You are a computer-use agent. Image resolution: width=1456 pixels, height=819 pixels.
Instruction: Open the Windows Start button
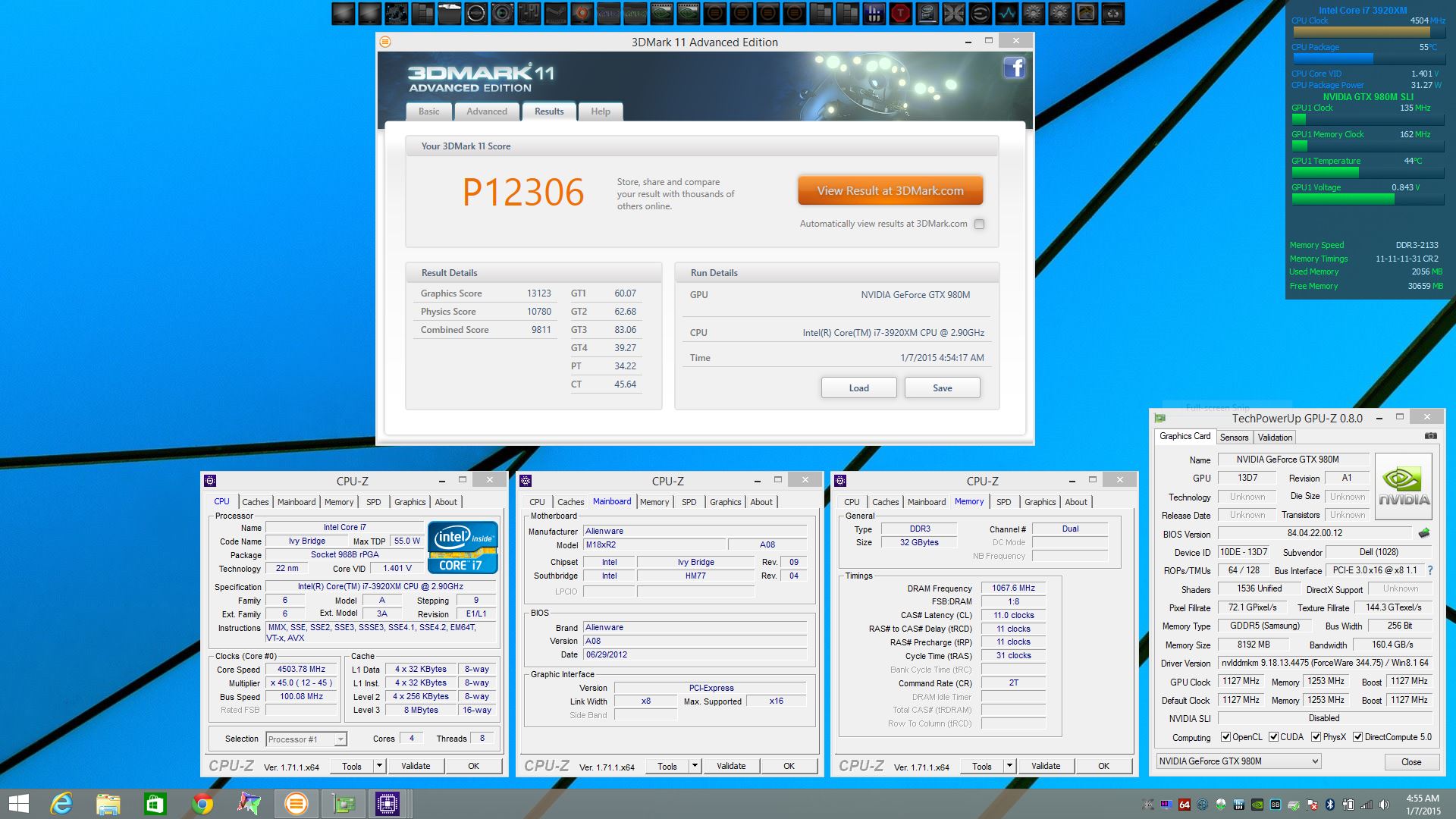point(18,804)
